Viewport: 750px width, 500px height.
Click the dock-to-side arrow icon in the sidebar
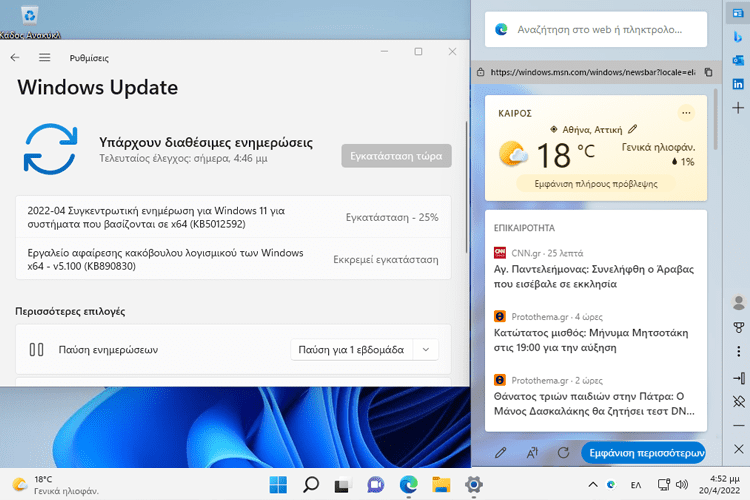[739, 378]
